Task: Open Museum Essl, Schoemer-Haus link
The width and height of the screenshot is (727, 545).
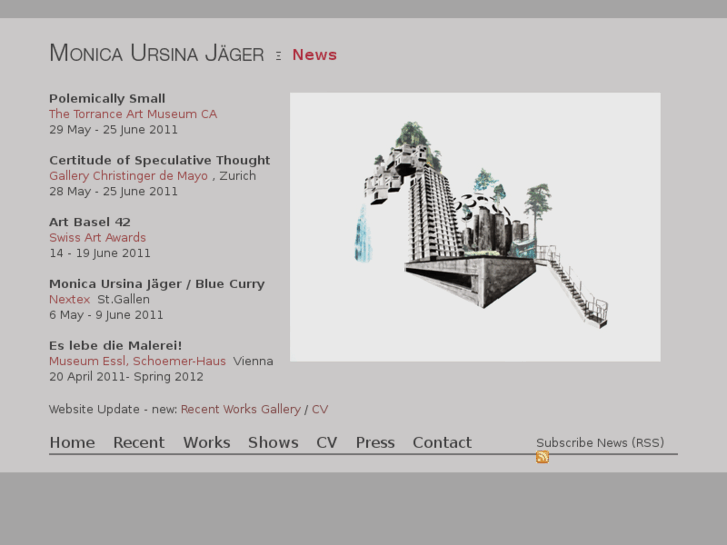Action: coord(138,361)
